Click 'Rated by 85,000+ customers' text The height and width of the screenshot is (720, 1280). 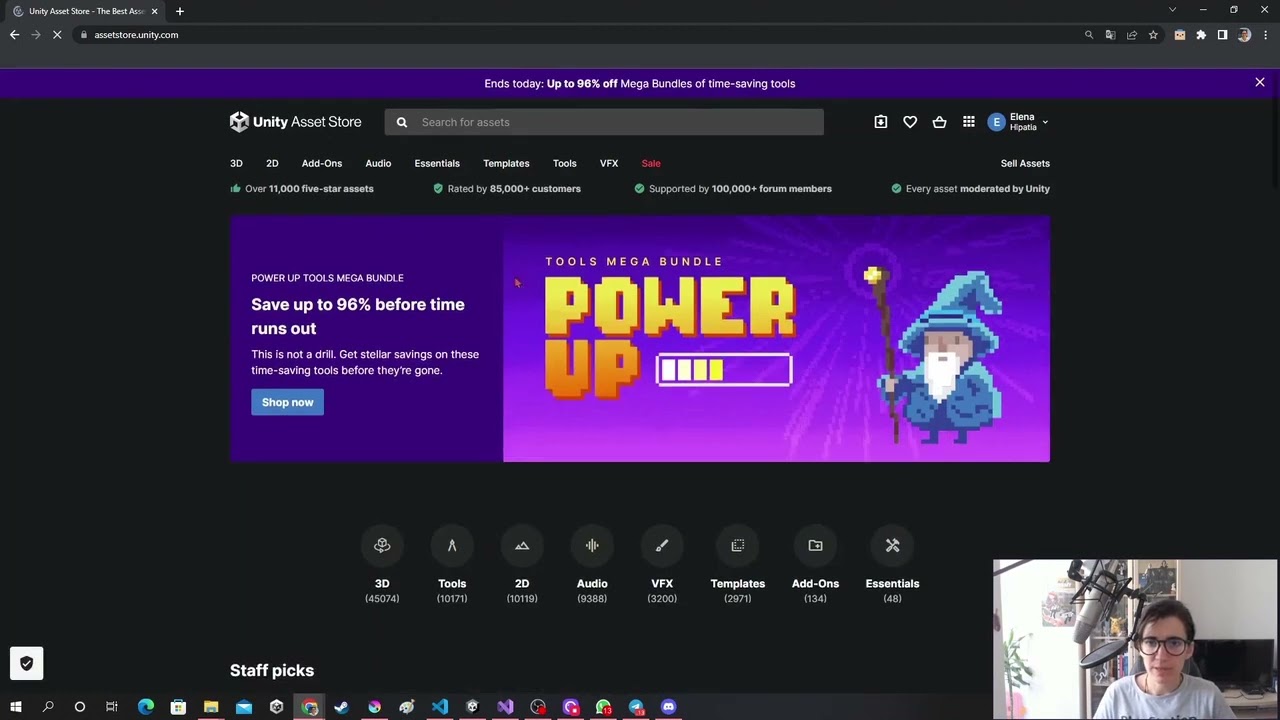point(514,188)
